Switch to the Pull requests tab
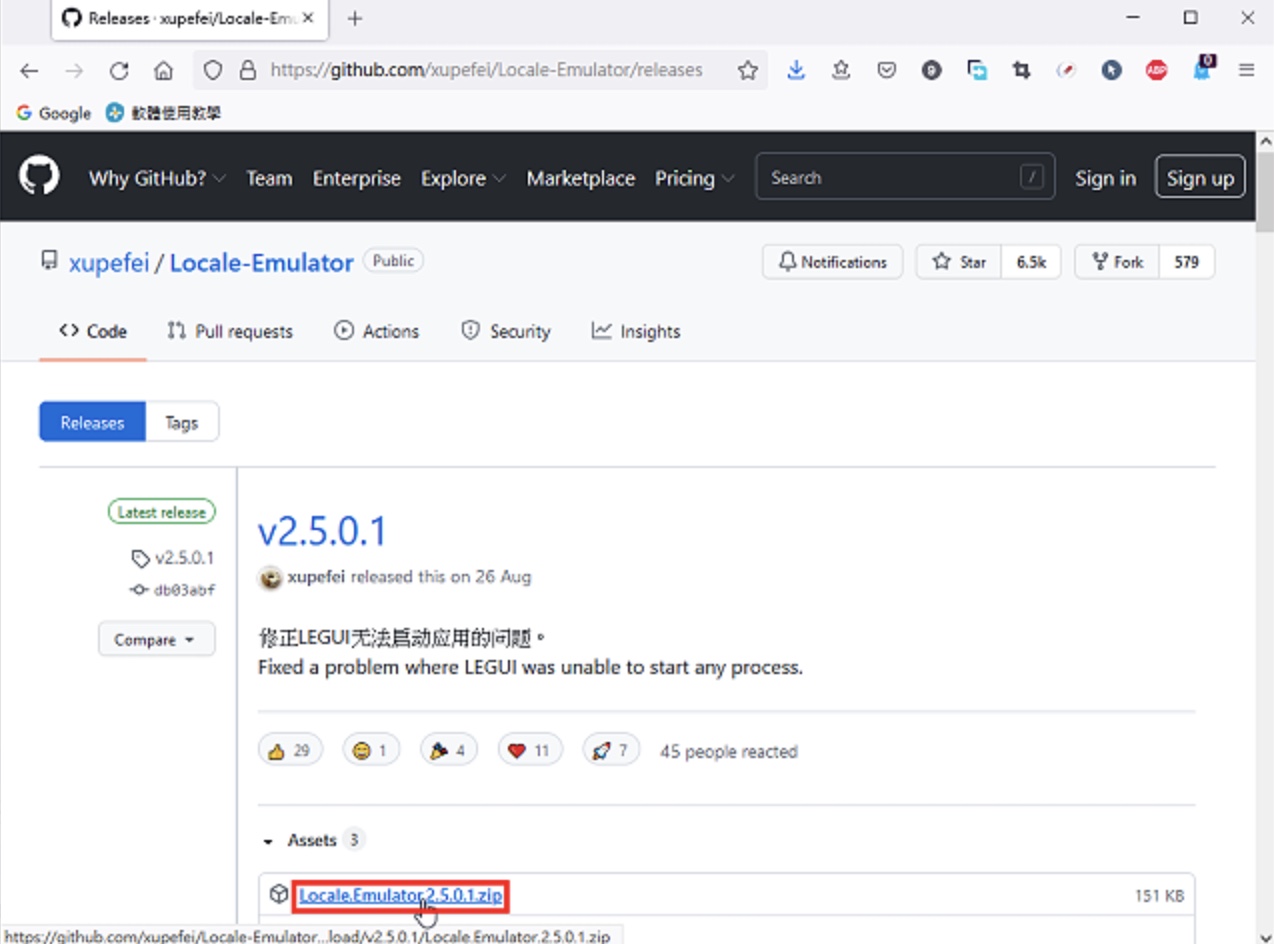1274x944 pixels. pos(230,331)
